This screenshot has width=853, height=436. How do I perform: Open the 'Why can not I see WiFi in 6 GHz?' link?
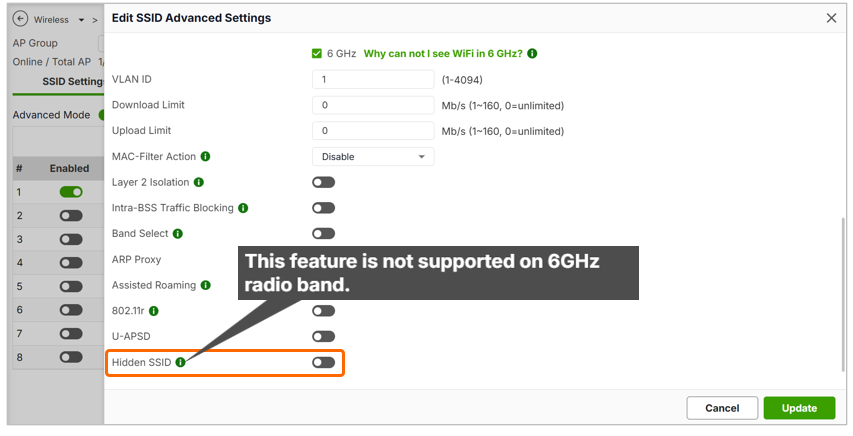coord(443,53)
